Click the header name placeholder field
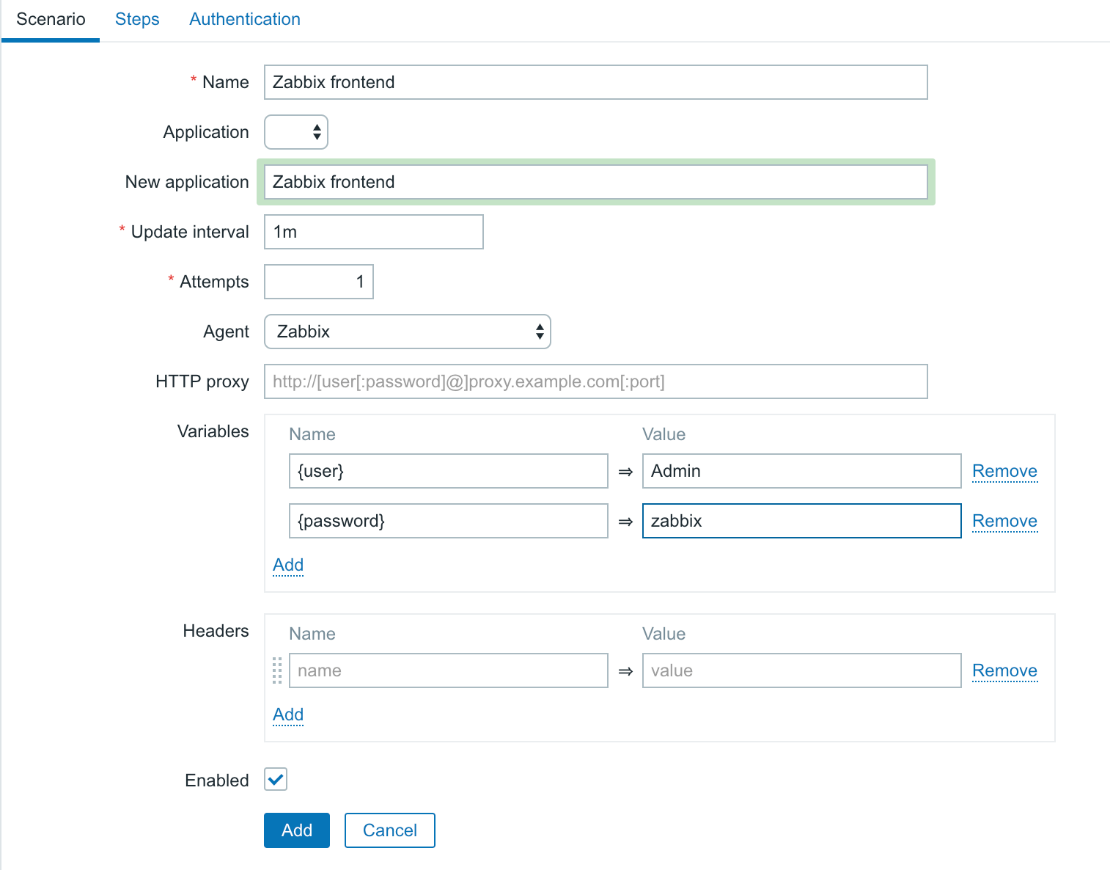This screenshot has width=1110, height=870. pos(448,670)
